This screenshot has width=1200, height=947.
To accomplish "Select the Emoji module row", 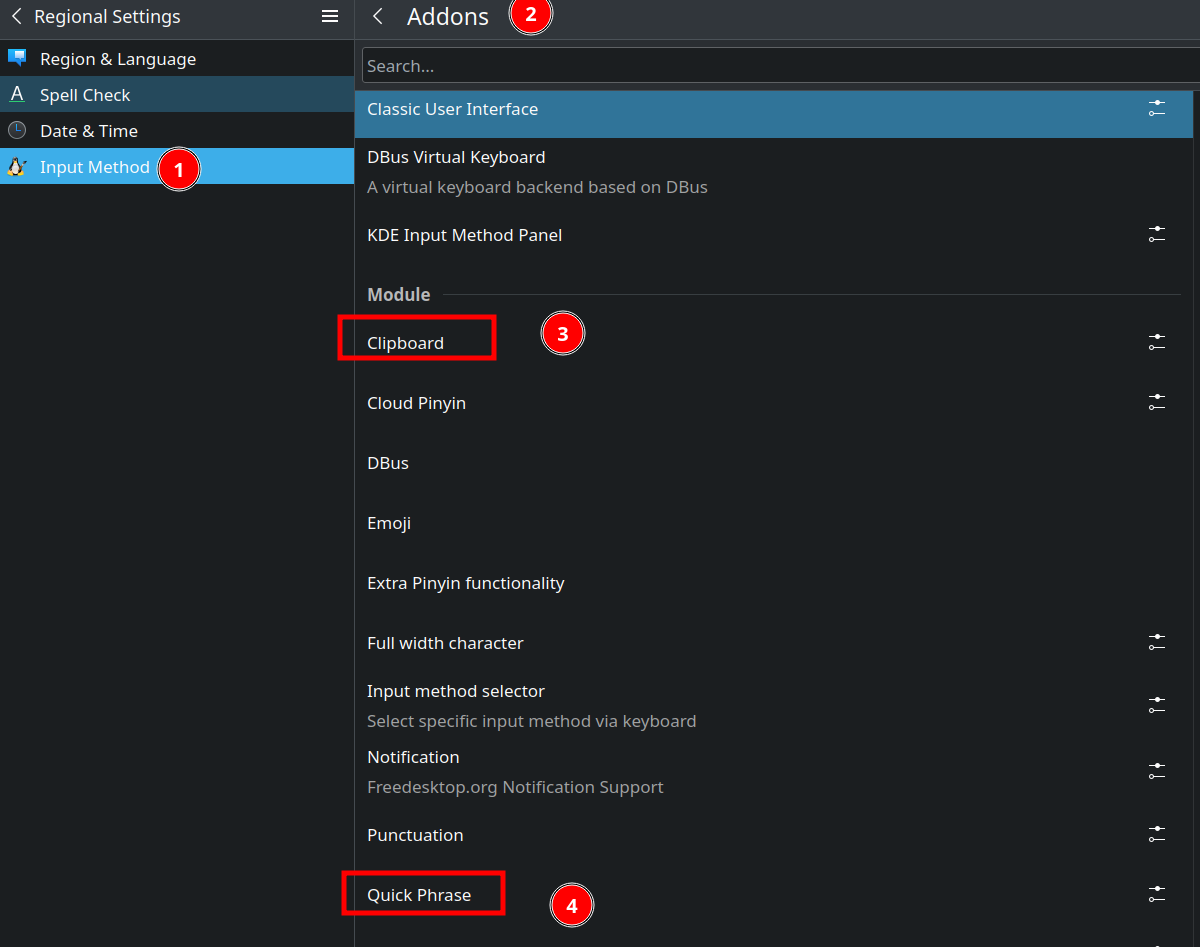I will coord(389,523).
